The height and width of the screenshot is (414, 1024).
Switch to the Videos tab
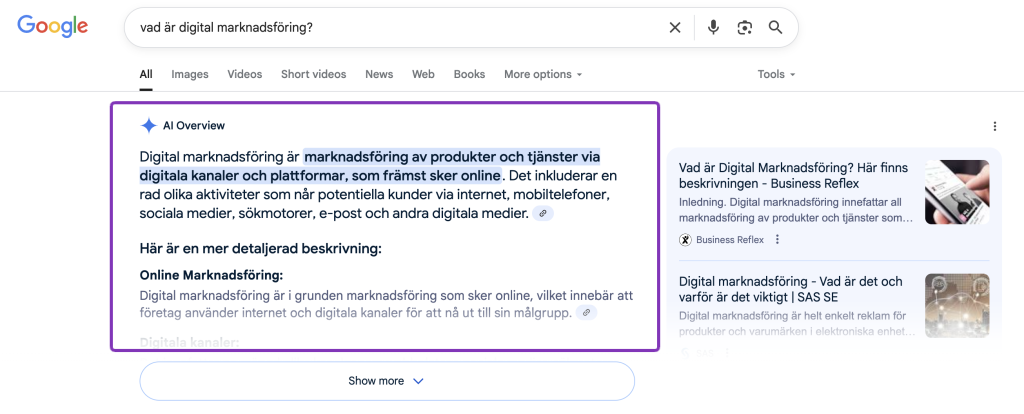pos(244,75)
